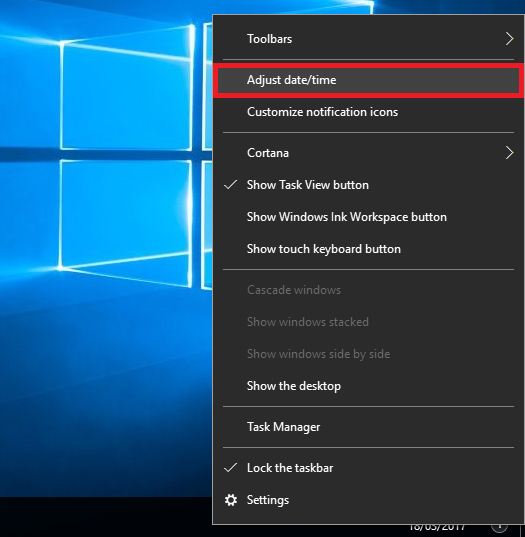The image size is (525, 537).
Task: Click the Toolbars menu label
Action: [270, 39]
